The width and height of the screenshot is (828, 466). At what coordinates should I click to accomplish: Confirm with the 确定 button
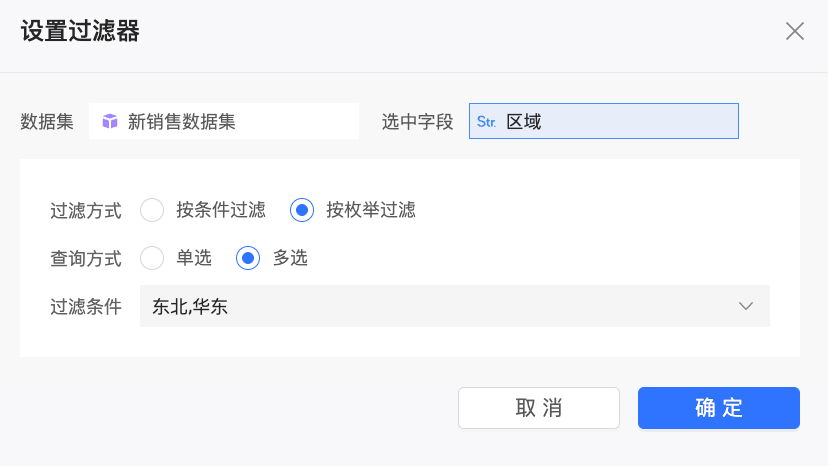pos(719,408)
